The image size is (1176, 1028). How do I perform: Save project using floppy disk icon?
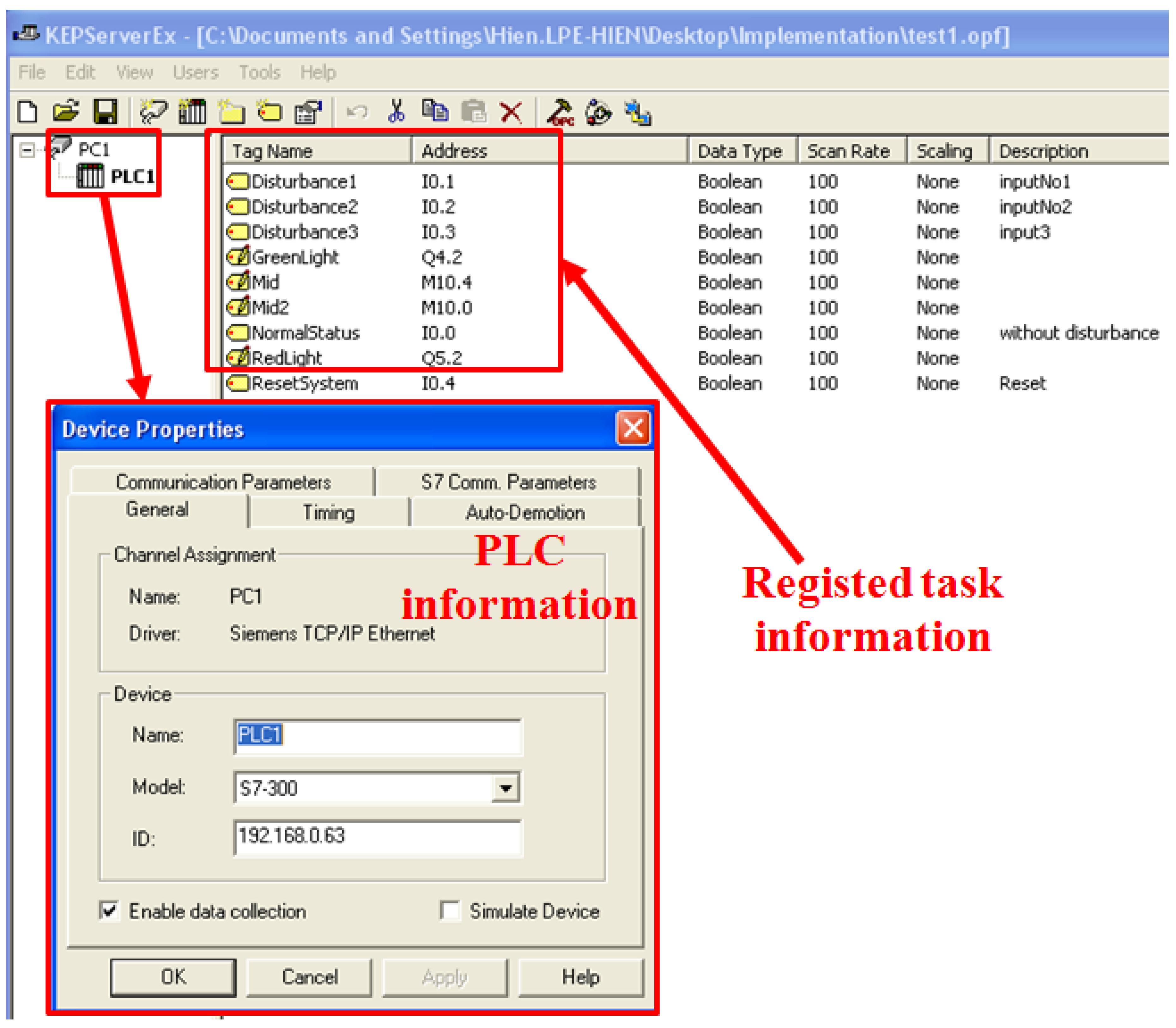(105, 111)
